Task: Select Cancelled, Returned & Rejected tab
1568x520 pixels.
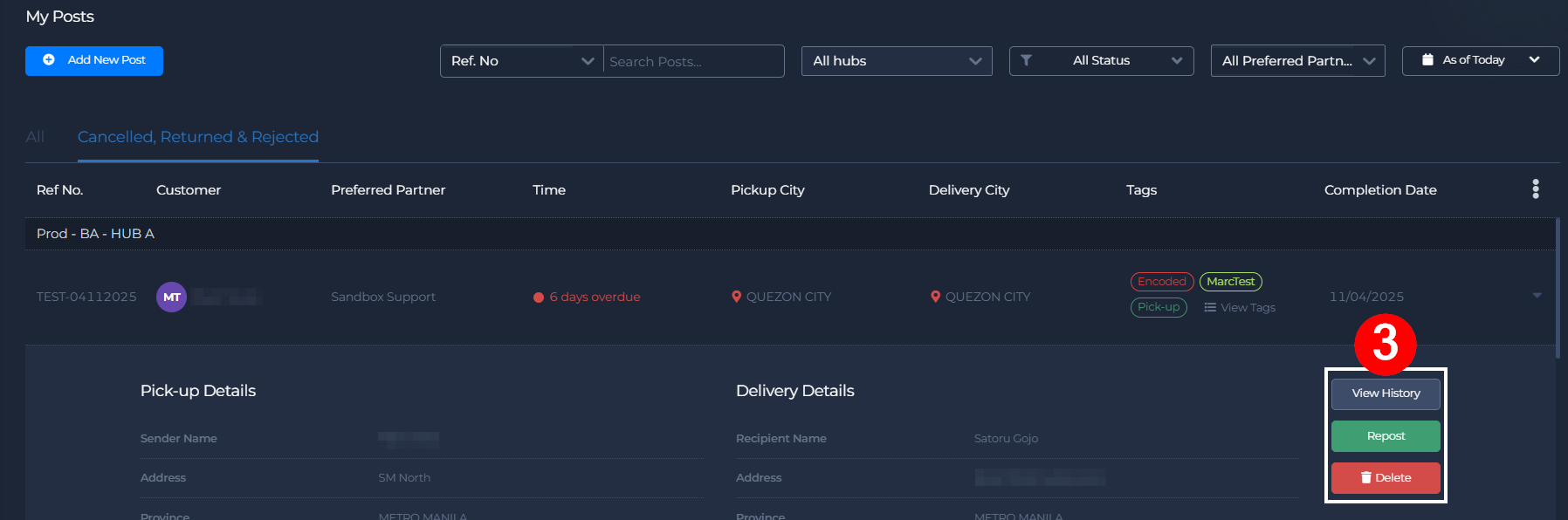Action: point(198,137)
